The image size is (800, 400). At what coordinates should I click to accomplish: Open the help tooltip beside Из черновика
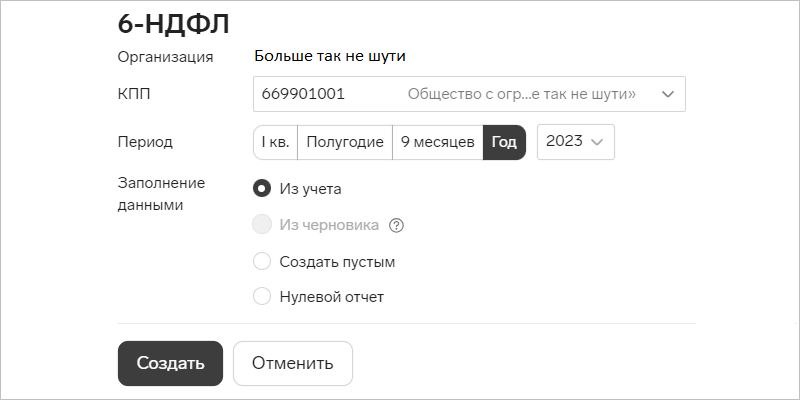396,225
